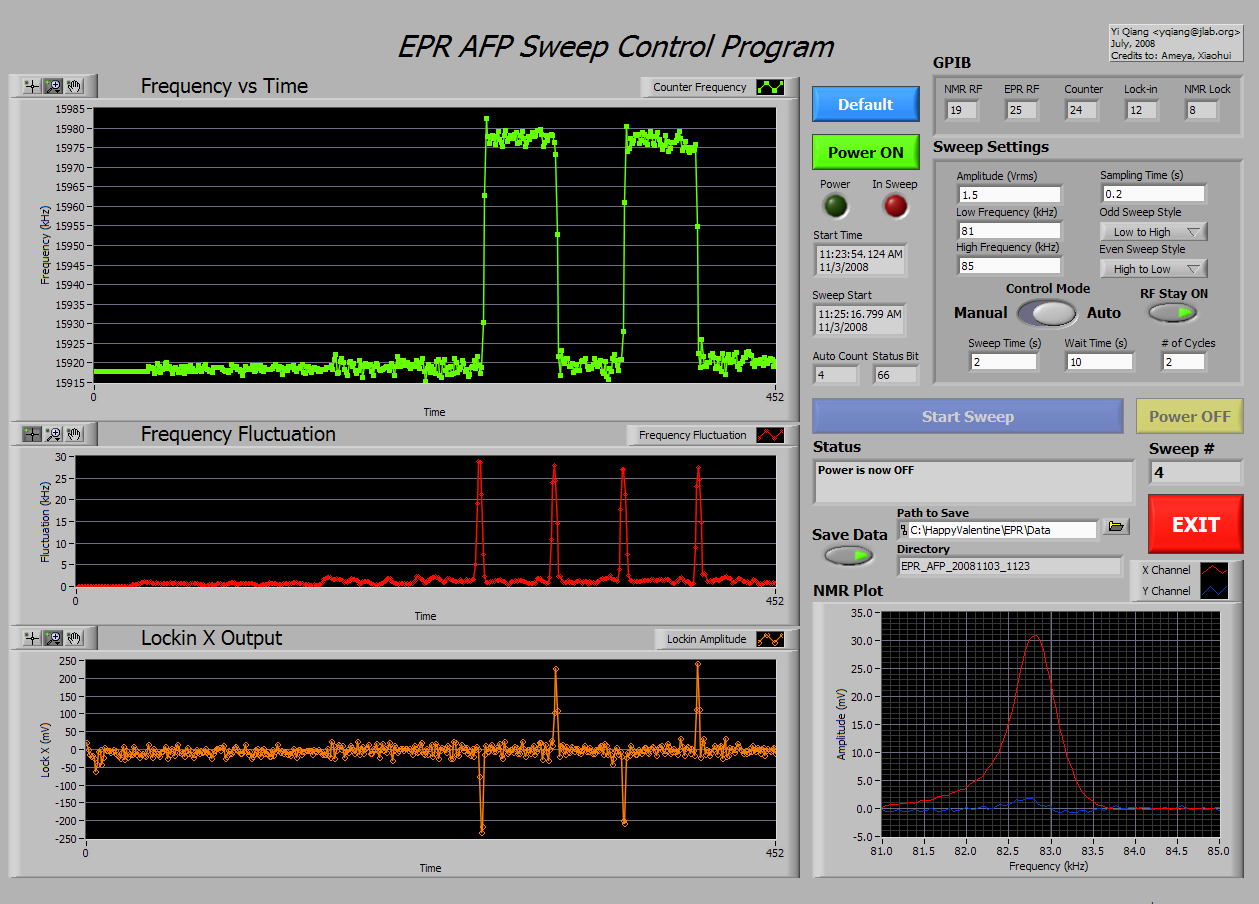Click the Default button
The width and height of the screenshot is (1259, 904).
866,104
